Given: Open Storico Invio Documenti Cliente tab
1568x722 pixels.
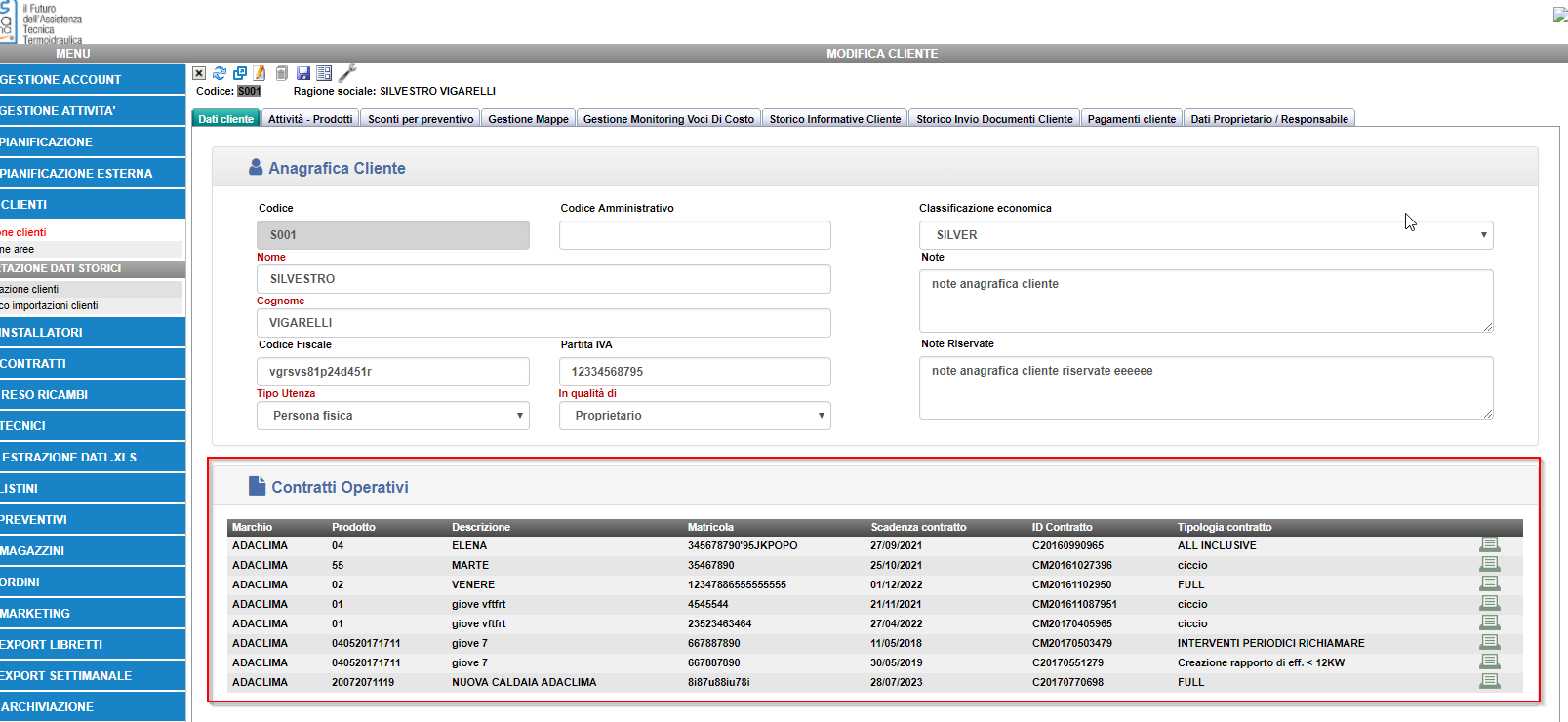Looking at the screenshot, I should tap(994, 119).
